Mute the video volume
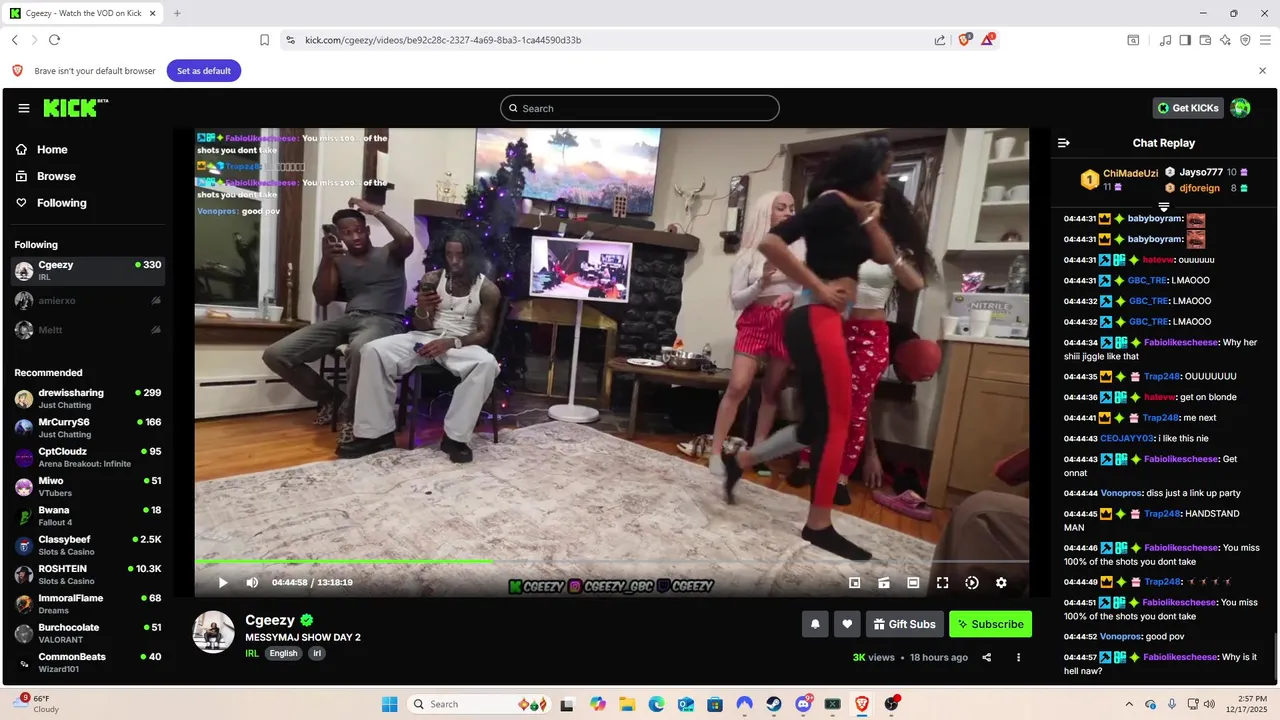1280x720 pixels. click(x=252, y=583)
